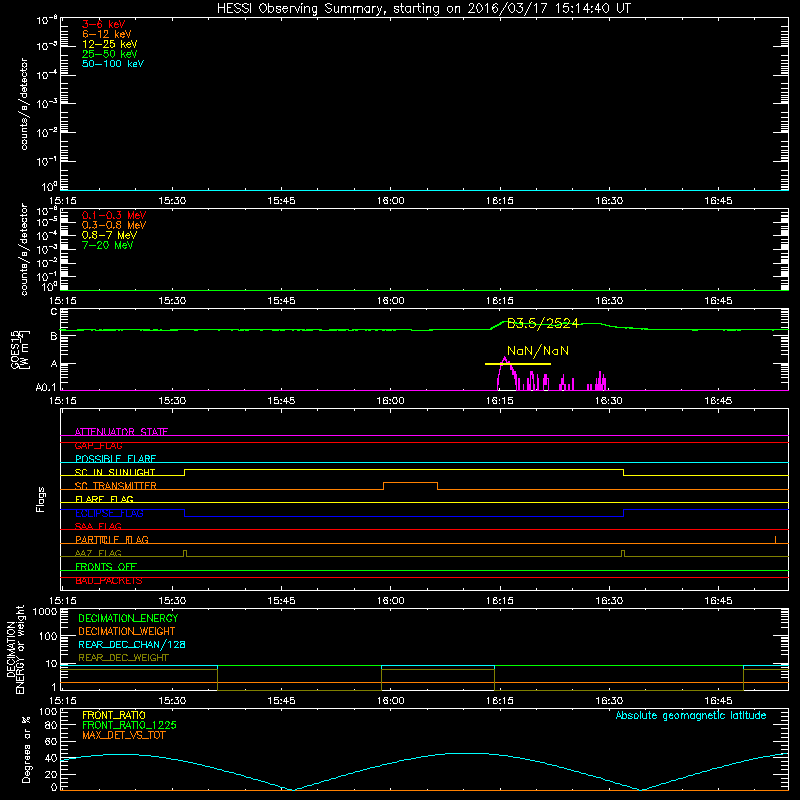Click the Absolute geomagnetic latitude label
This screenshot has width=800, height=800.
pyautogui.click(x=691, y=716)
